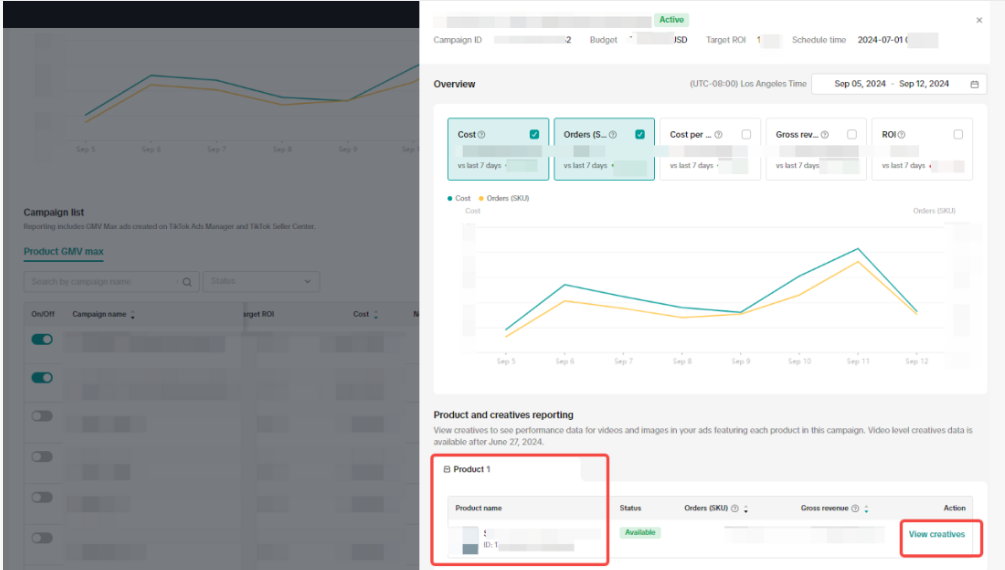Tick the ROI metric checkbox
Image resolution: width=1005 pixels, height=570 pixels.
[x=958, y=134]
